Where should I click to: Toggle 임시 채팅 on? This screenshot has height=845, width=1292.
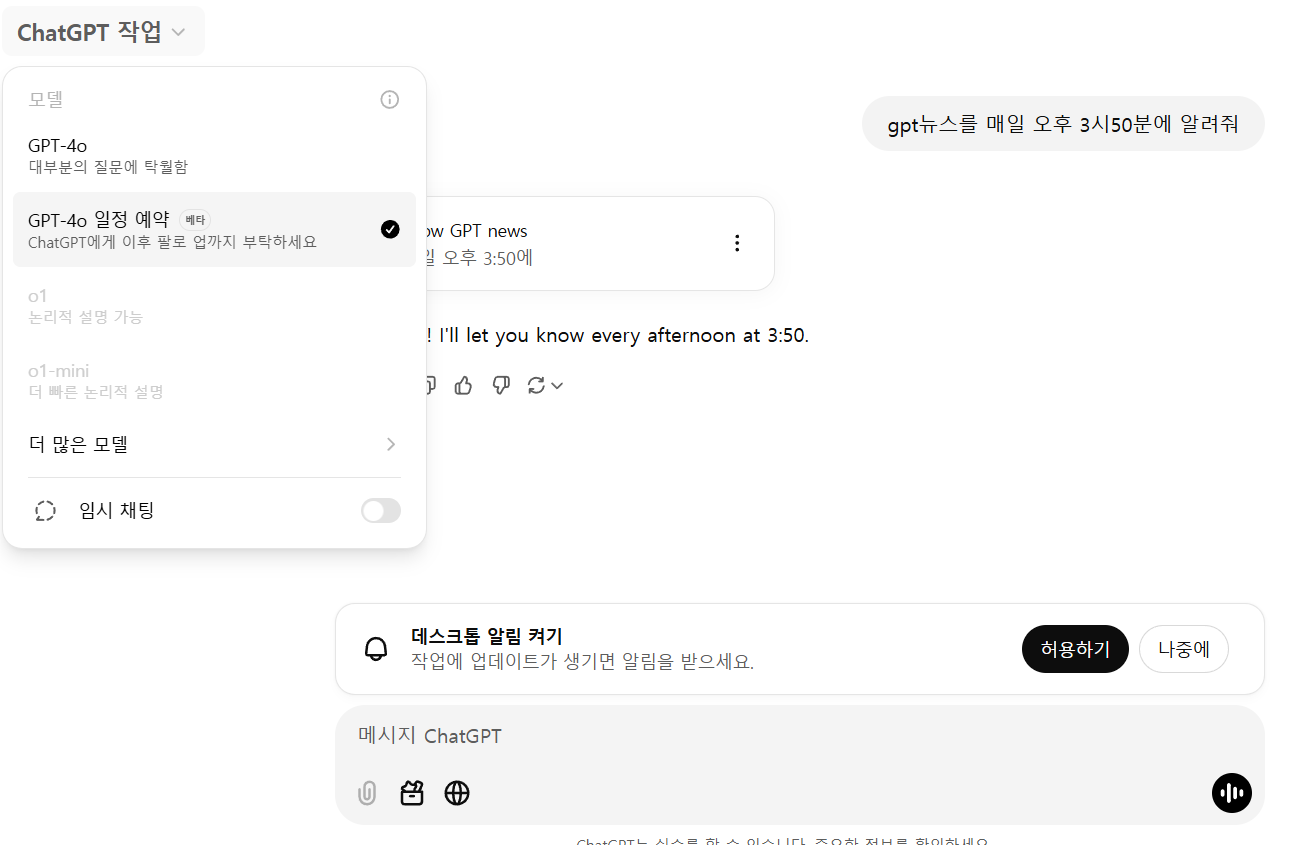380,511
